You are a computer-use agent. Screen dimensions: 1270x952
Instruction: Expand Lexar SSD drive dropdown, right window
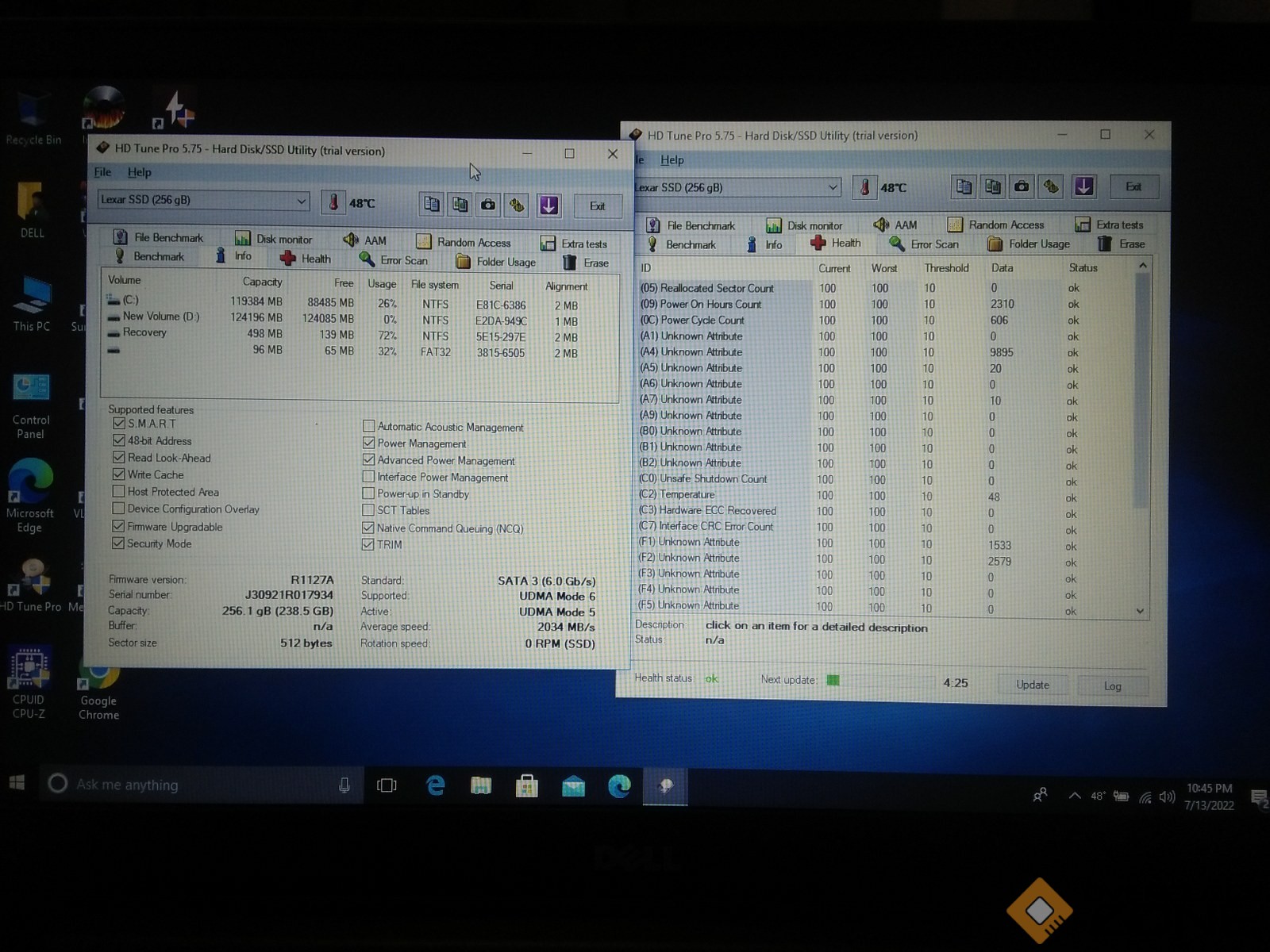[x=832, y=187]
